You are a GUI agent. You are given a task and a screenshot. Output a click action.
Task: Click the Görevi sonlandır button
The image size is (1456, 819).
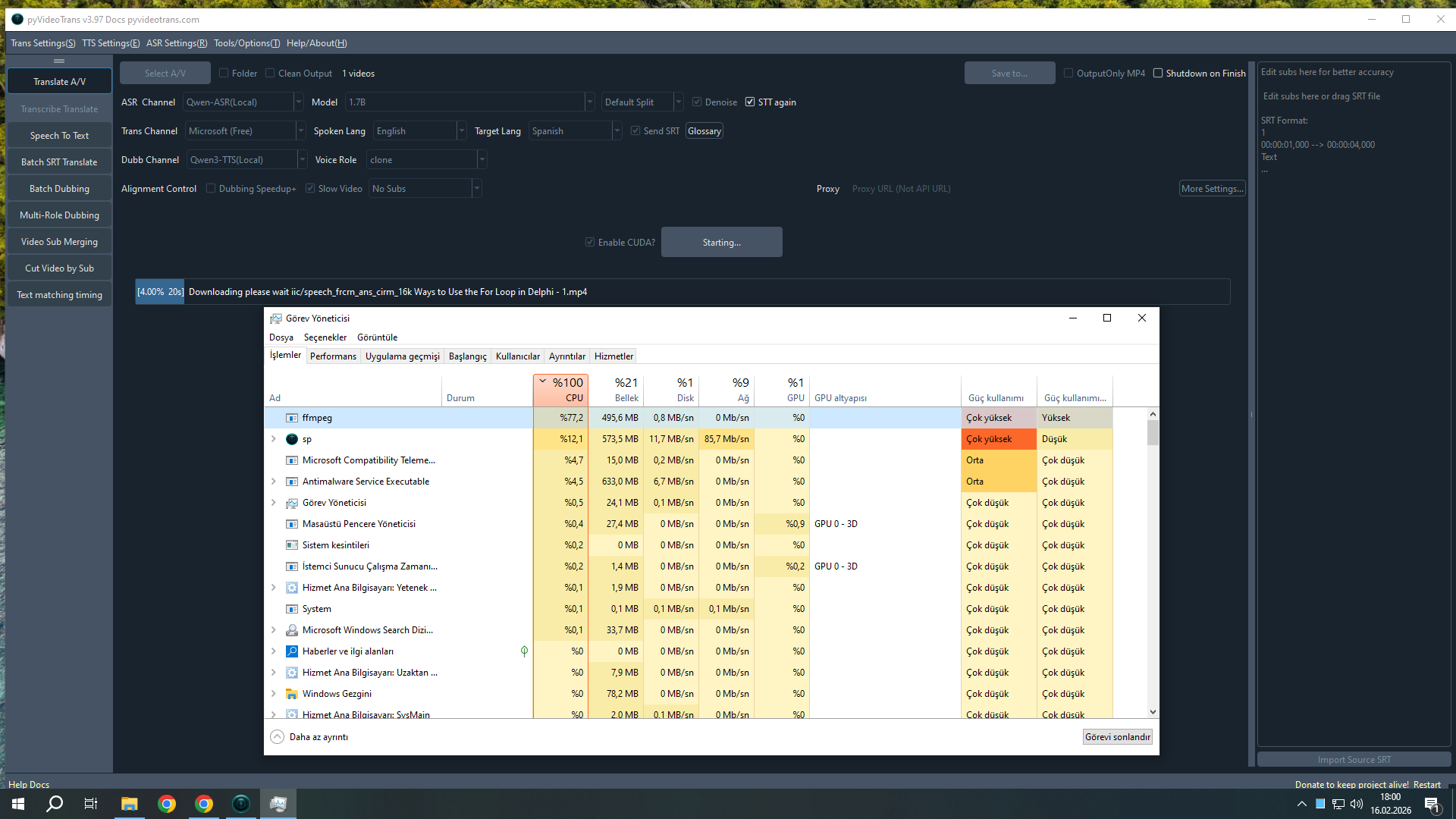coord(1117,737)
